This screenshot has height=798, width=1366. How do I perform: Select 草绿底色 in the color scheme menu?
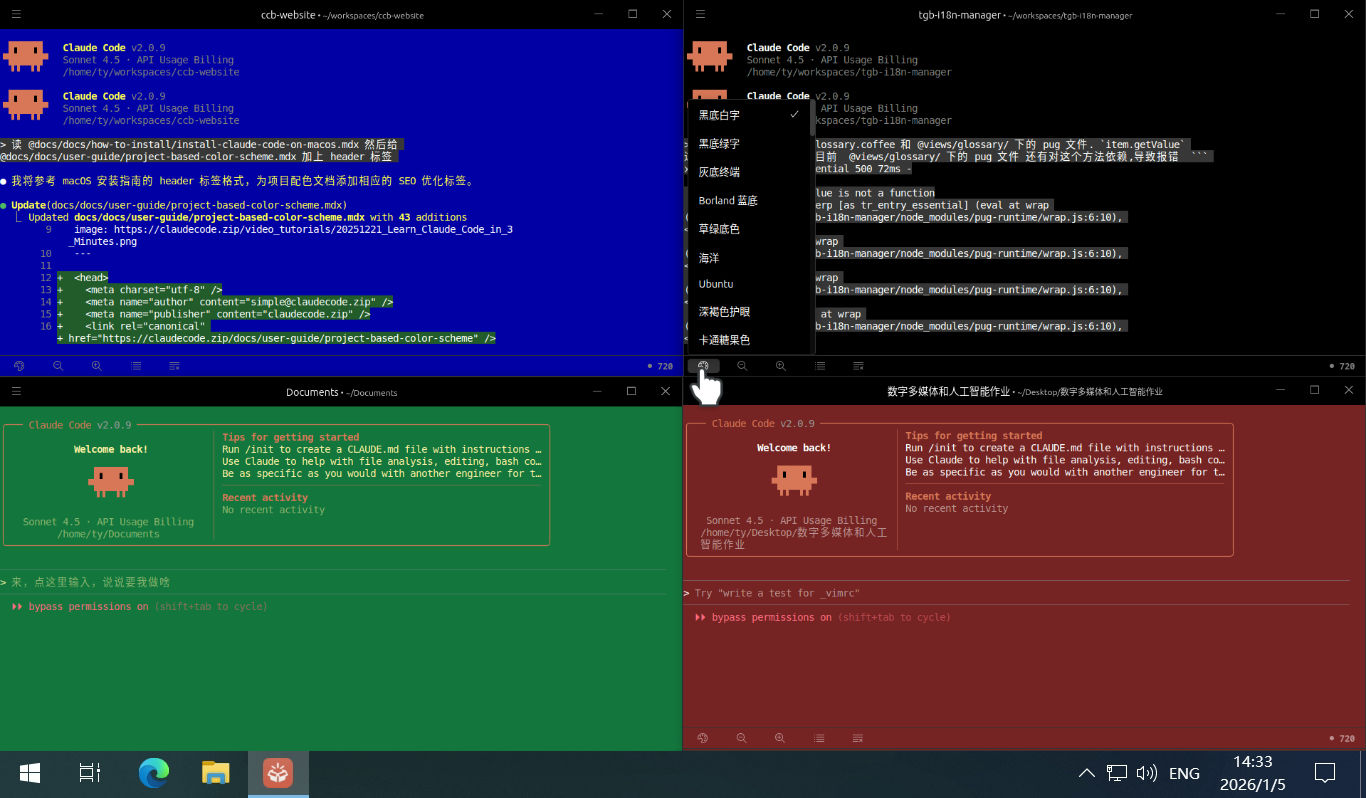pos(719,229)
